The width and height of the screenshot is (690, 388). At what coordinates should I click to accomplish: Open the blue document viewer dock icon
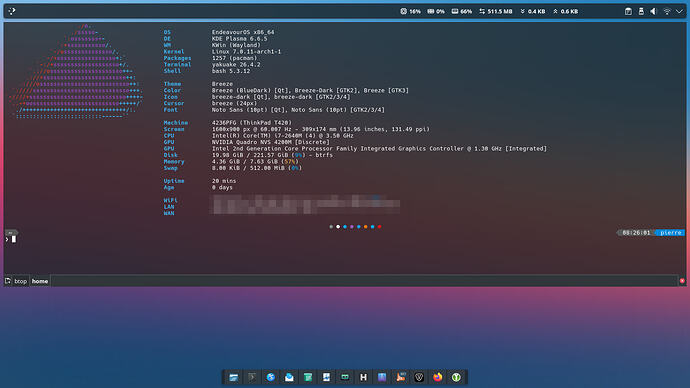click(326, 377)
